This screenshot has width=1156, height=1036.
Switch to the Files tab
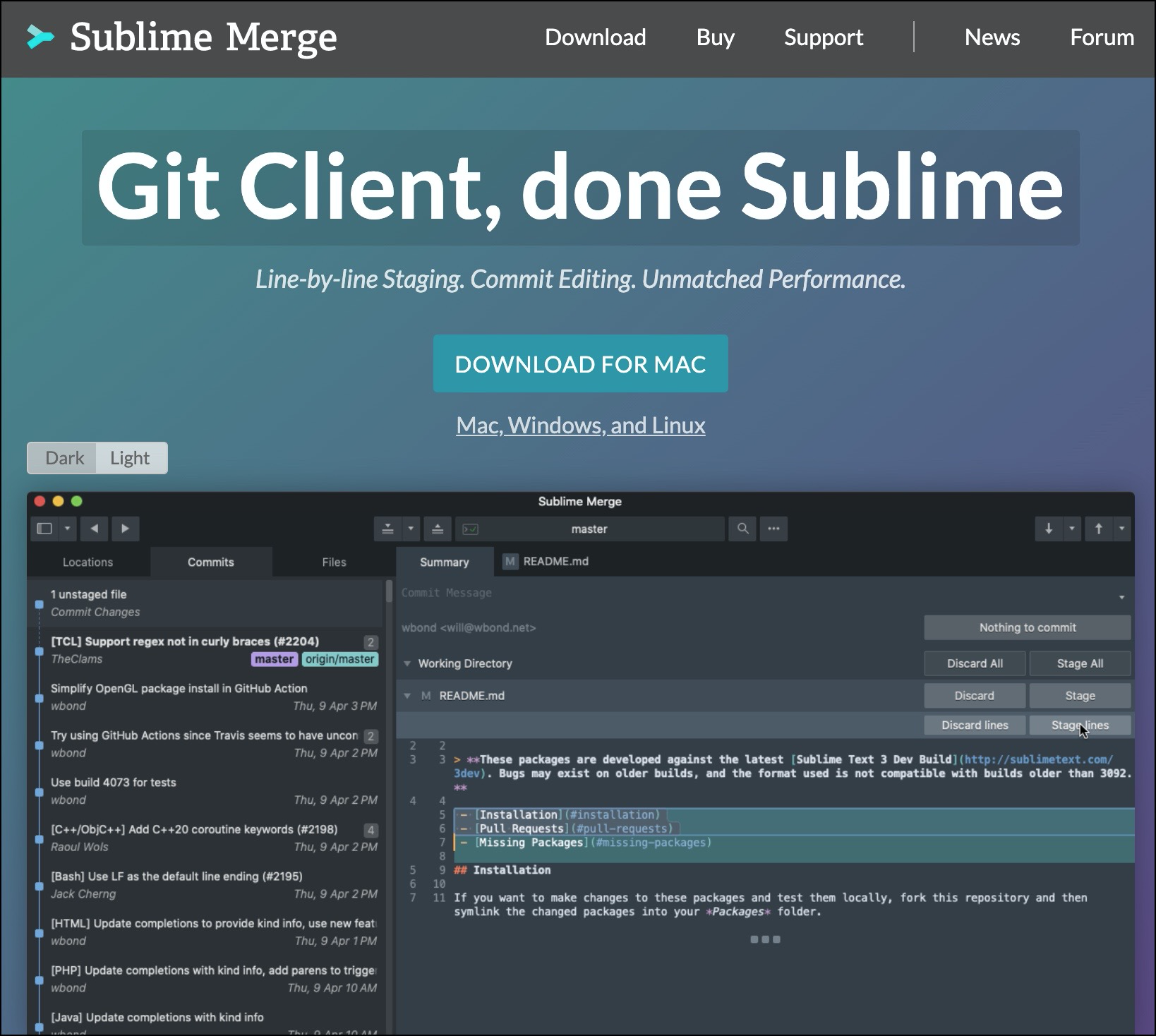pos(335,562)
